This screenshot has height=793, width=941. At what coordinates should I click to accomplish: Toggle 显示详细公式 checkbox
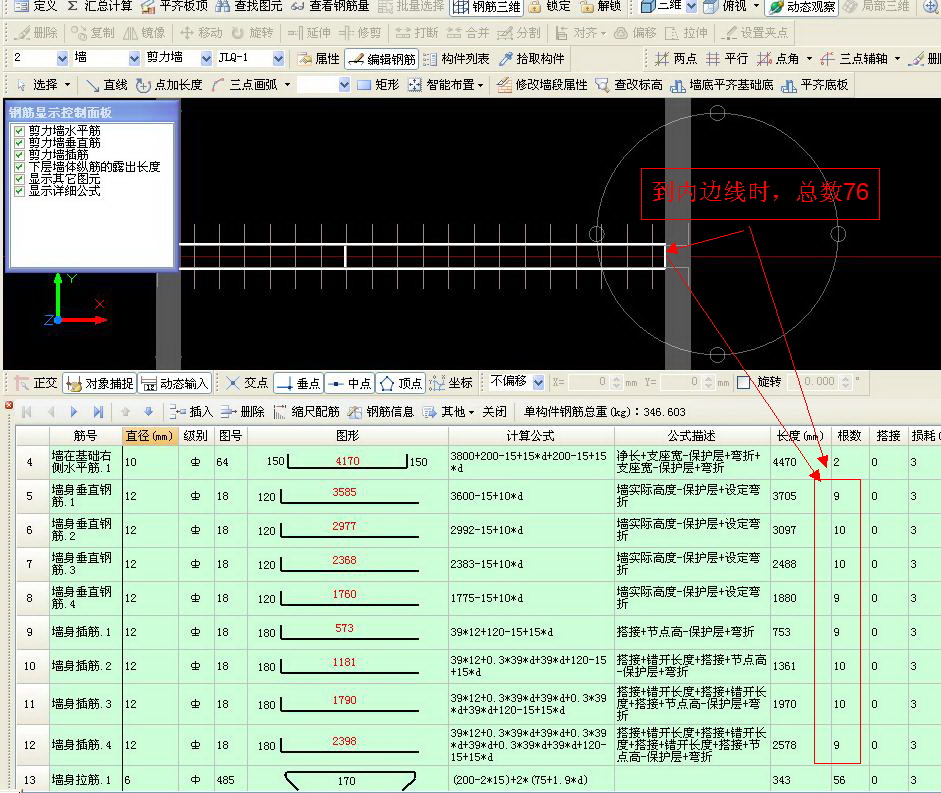pyautogui.click(x=19, y=191)
